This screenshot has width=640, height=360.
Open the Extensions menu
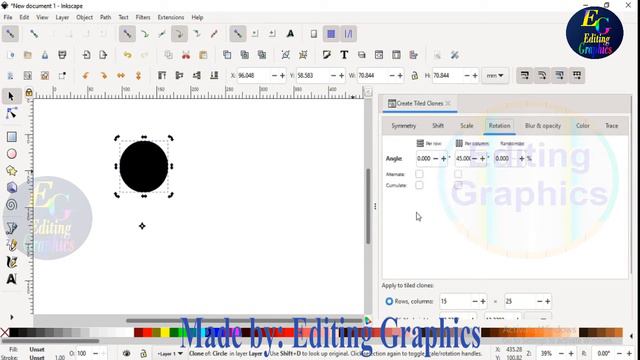tap(171, 18)
